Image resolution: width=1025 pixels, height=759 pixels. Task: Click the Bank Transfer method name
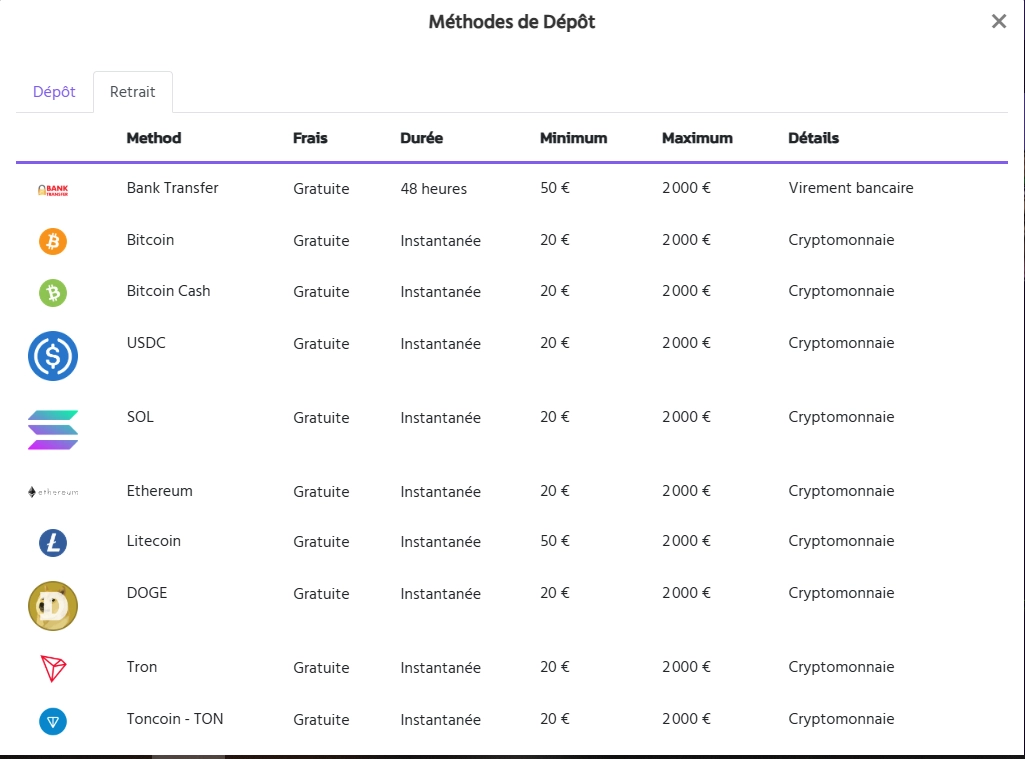[x=172, y=188]
